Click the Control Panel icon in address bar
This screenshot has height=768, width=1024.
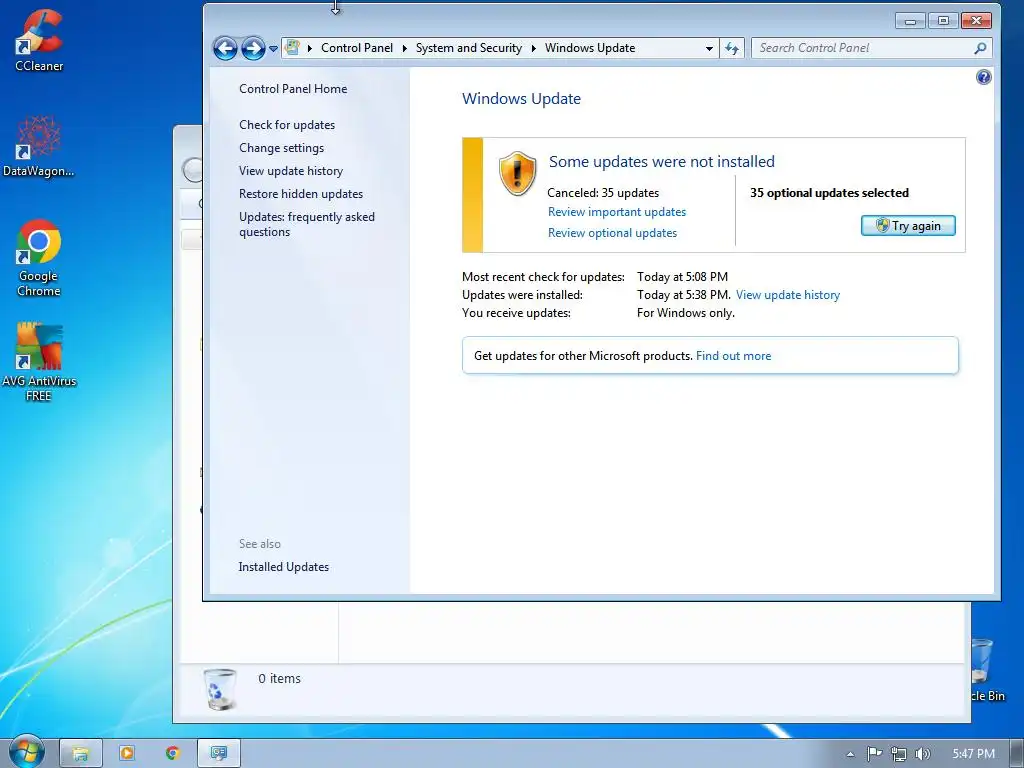[x=293, y=48]
